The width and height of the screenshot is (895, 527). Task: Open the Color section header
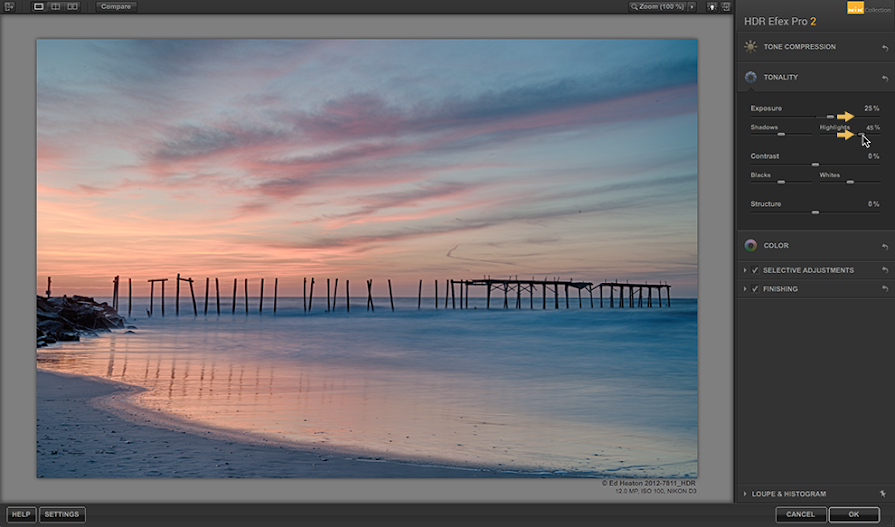pos(776,245)
